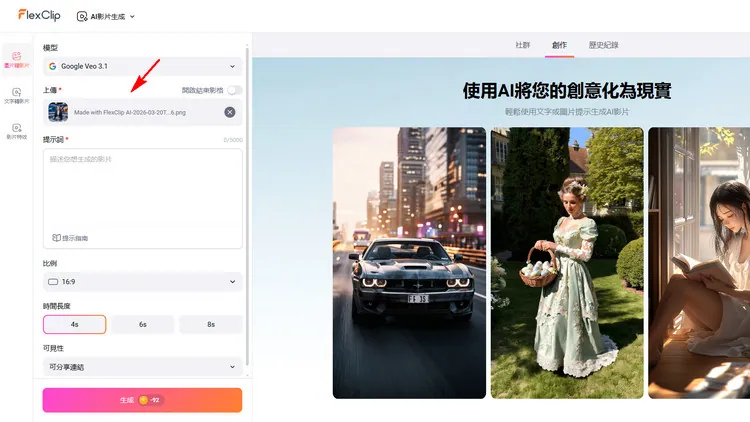This screenshot has height=422, width=750.
Task: Toggle the 開啟結束影格 switch
Action: coord(234,90)
